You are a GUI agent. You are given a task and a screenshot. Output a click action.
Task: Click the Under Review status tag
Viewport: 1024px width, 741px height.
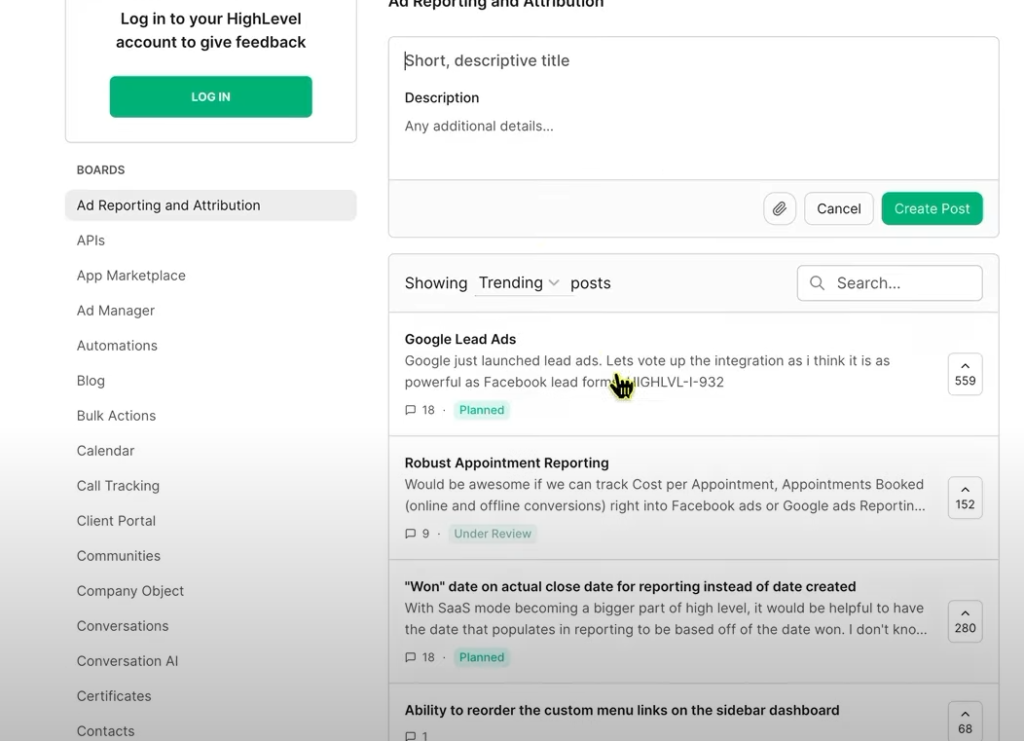coord(492,533)
